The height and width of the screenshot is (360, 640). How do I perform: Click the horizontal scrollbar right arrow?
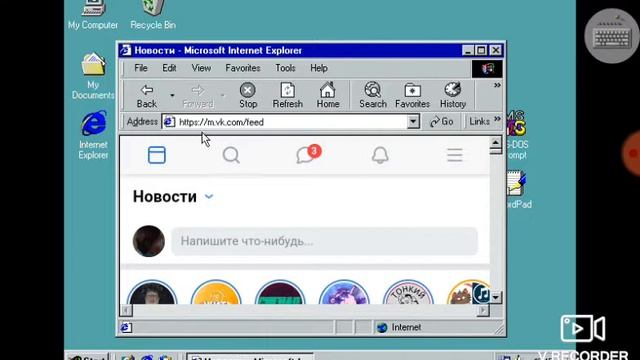483,310
